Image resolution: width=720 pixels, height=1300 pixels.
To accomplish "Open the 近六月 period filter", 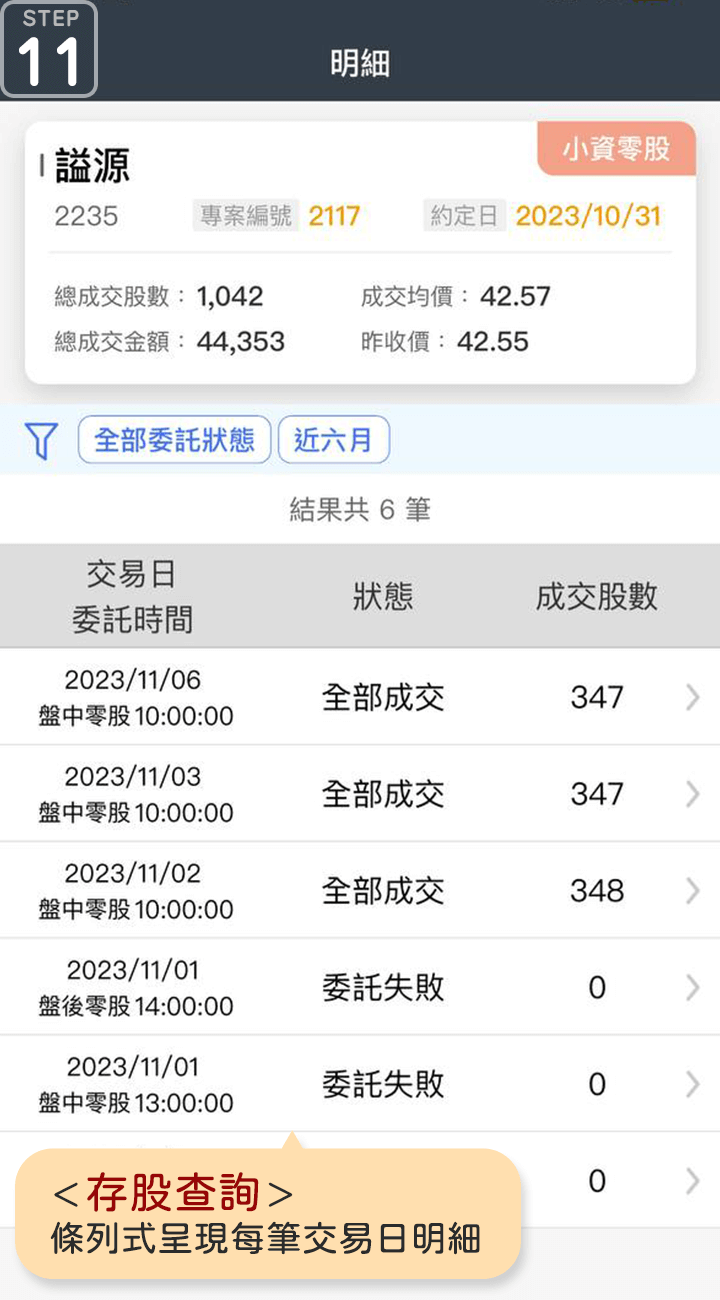I will (333, 440).
